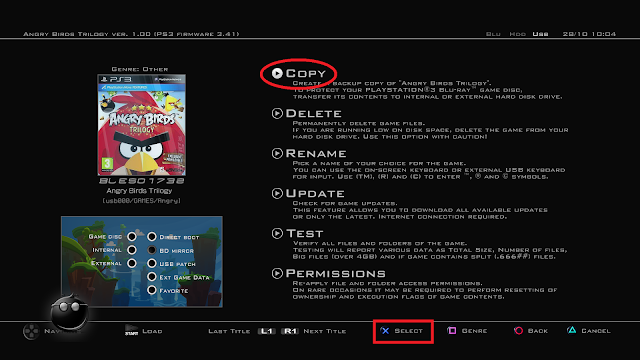Click the play arrow icon beside Update
Screen dimensions: 640x360
coord(277,193)
